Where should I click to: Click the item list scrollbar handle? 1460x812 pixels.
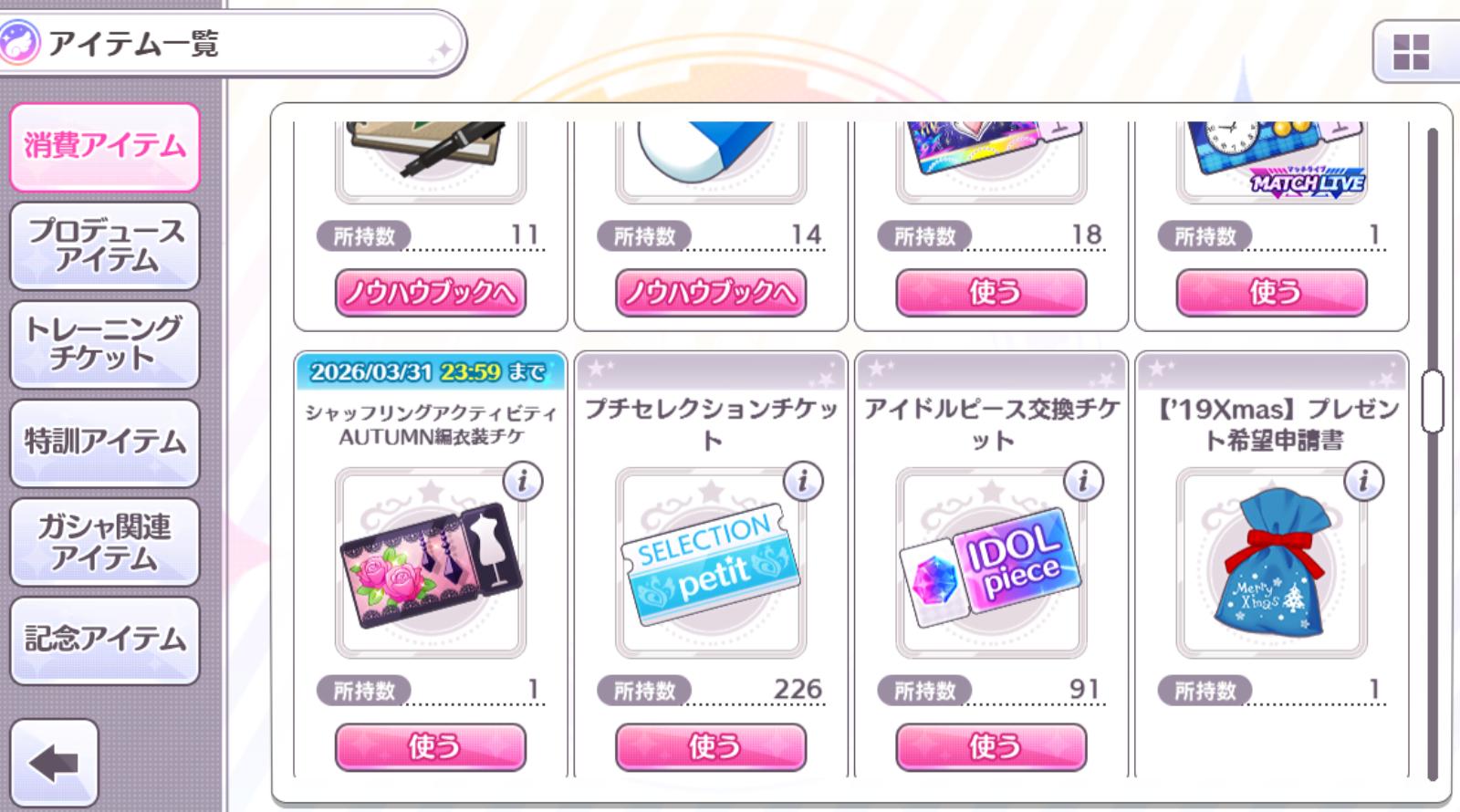[1433, 401]
